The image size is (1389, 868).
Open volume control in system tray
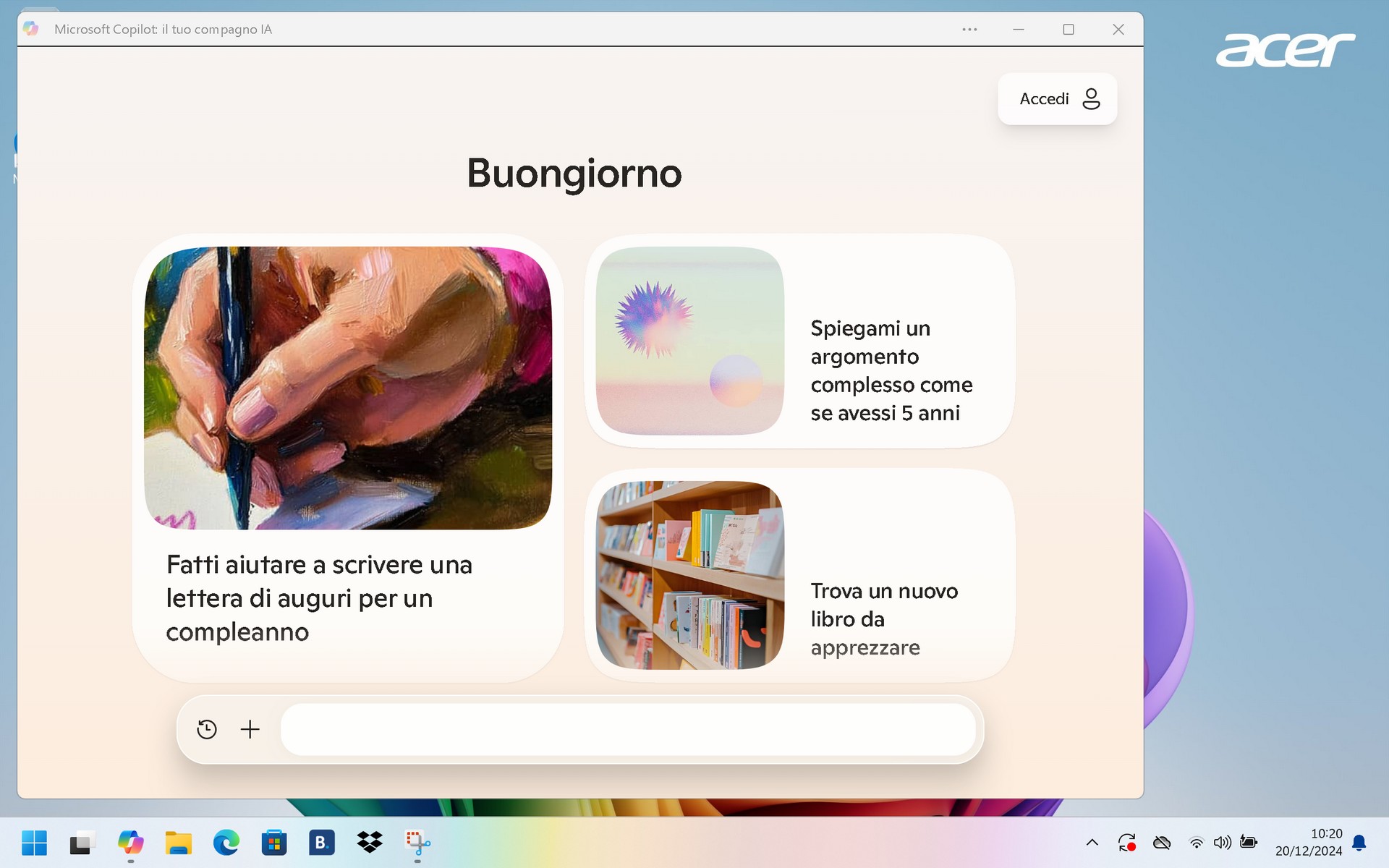[x=1222, y=843]
